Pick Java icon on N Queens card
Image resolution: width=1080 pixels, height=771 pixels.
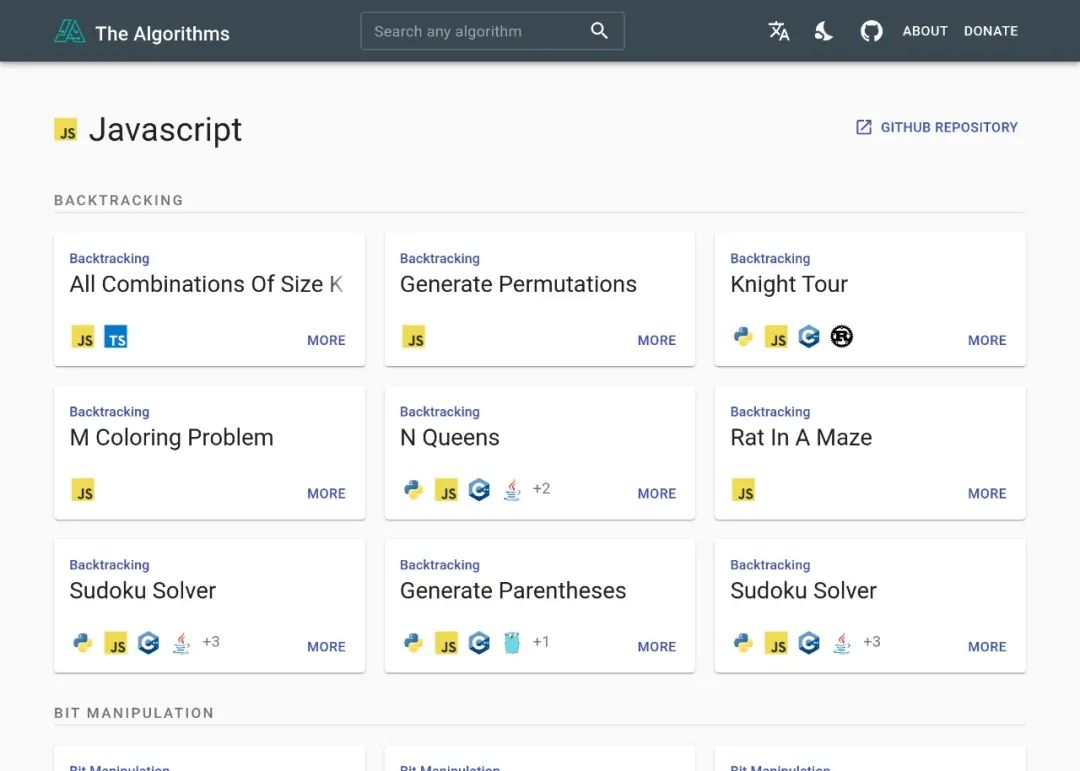(x=512, y=489)
